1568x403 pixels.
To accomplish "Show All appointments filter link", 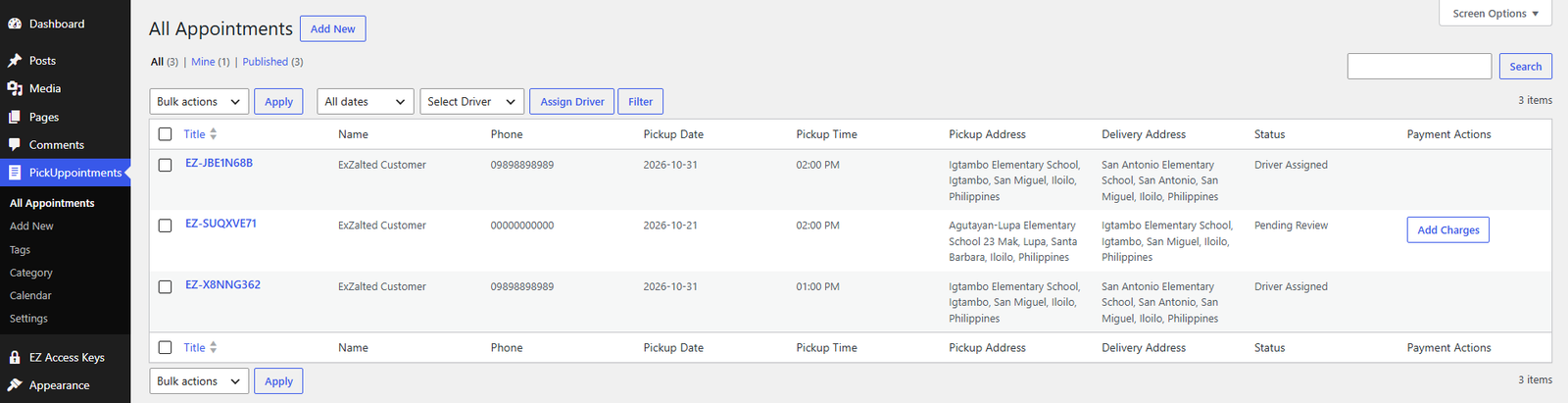I will pos(157,62).
